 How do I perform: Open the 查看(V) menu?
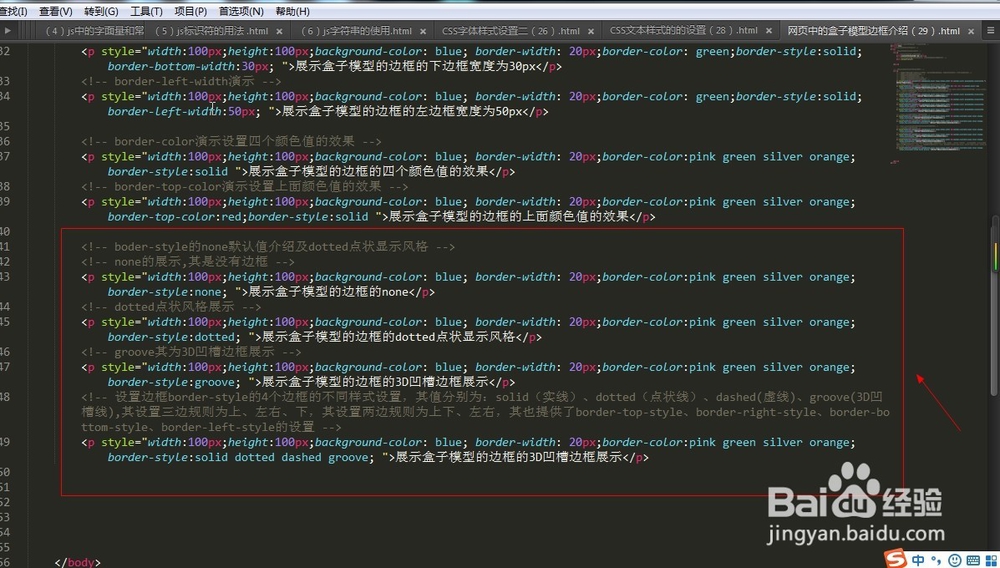coord(55,11)
